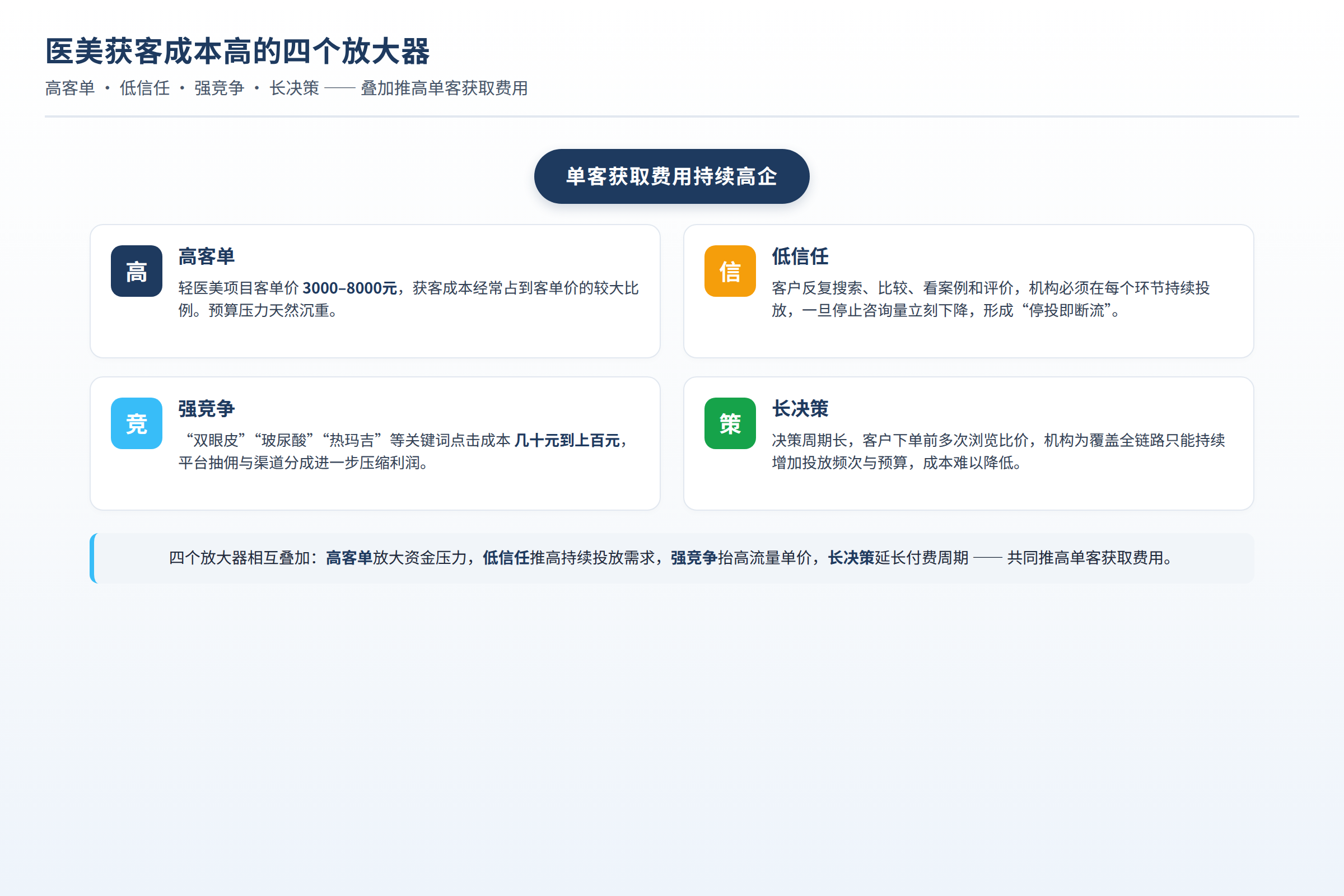The image size is (1344, 896).
Task: Click the description mentioning 停投即断流
Action: (x=990, y=299)
